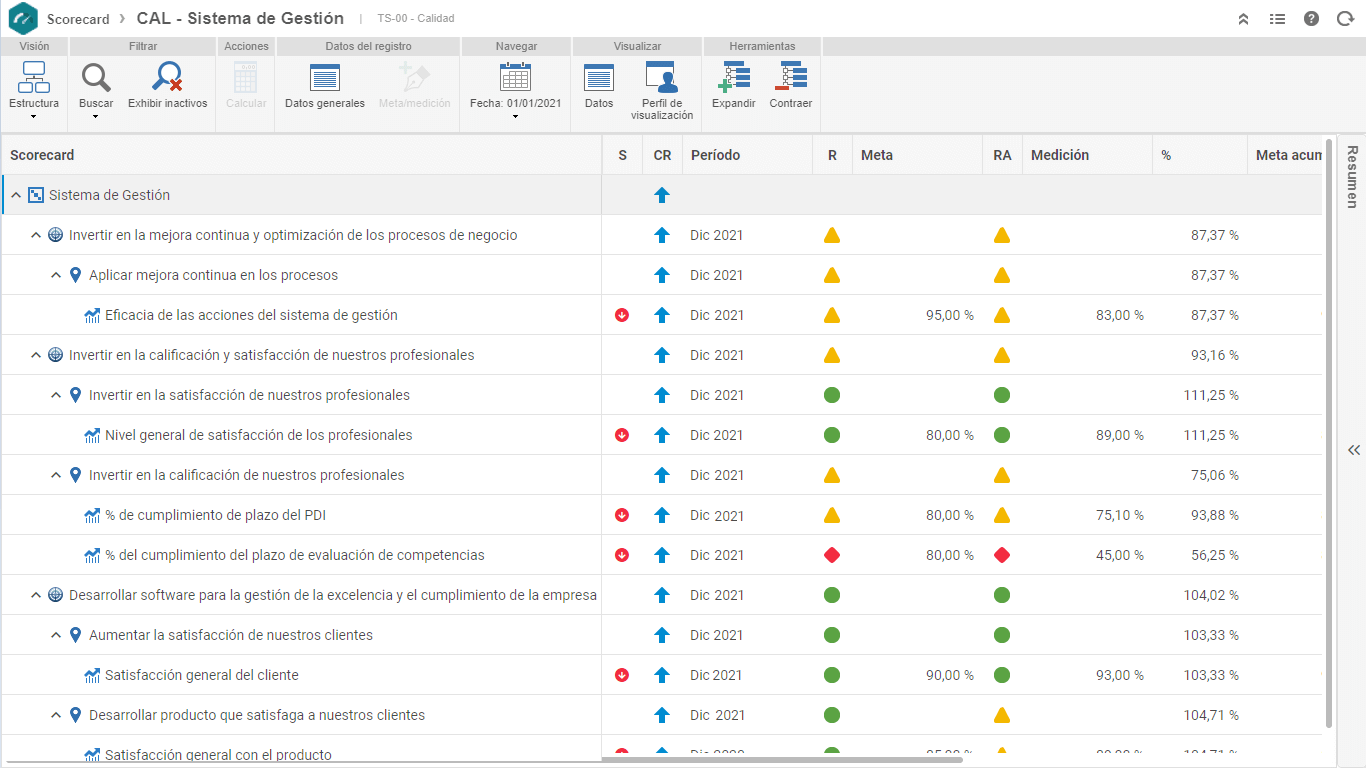Select Satisfacción general del cliente indicator row
Viewport: 1366px width, 768px height.
[661, 675]
